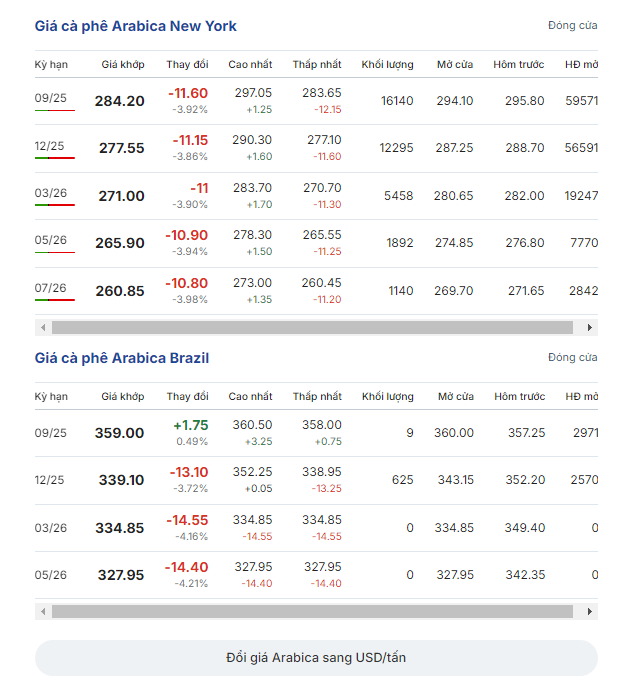Click the Thấp nhất header in New York table

[x=317, y=65]
